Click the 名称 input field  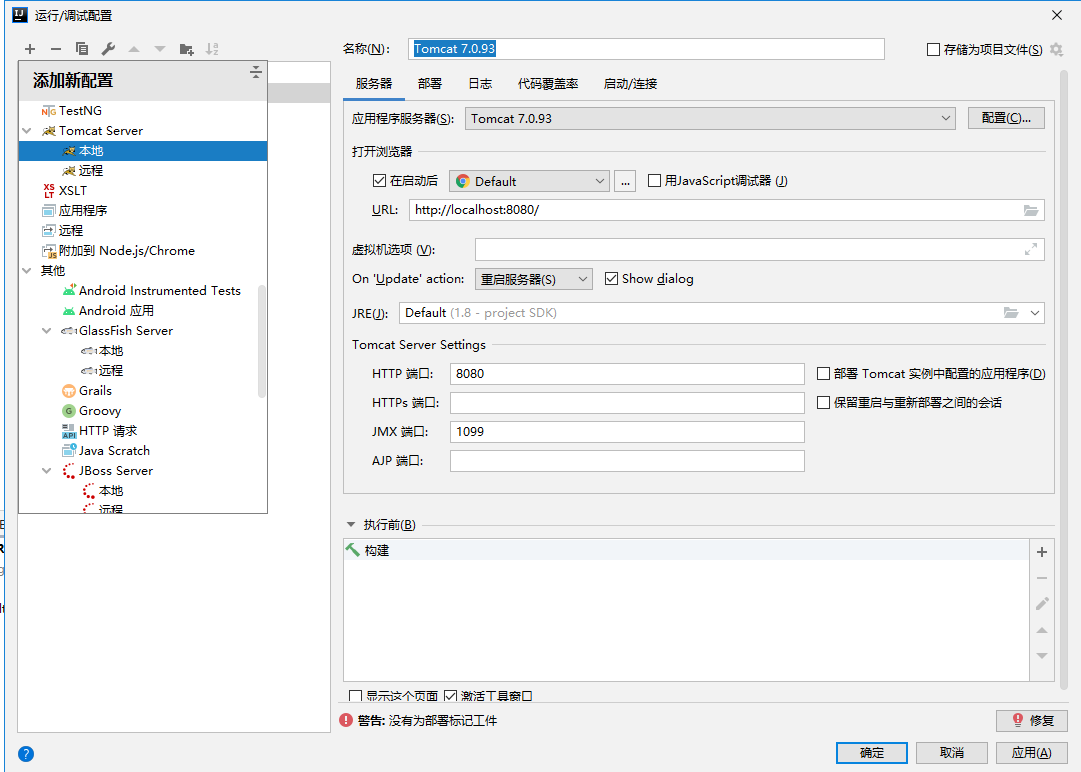pos(646,49)
